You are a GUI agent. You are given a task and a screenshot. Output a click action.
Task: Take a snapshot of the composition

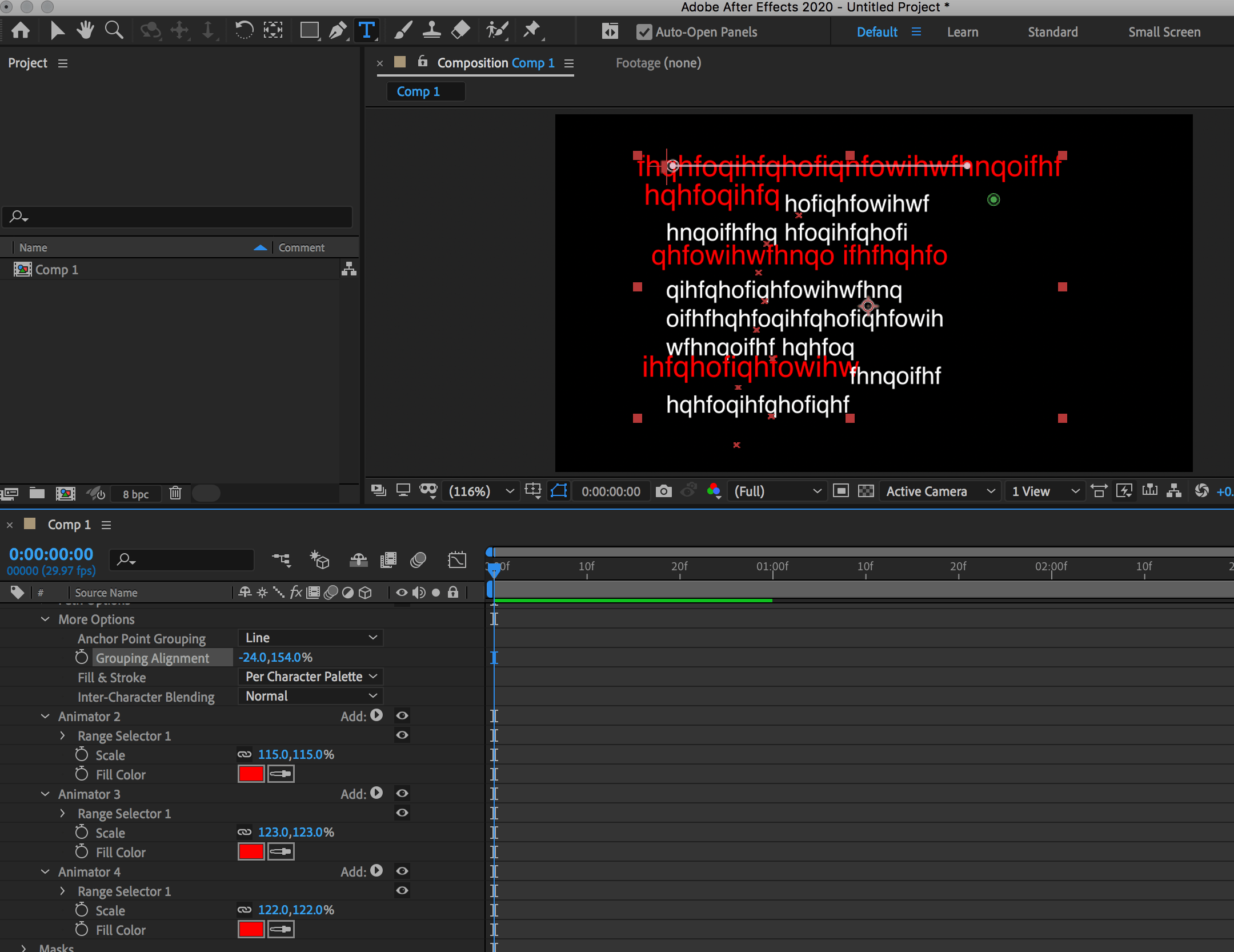pyautogui.click(x=663, y=491)
